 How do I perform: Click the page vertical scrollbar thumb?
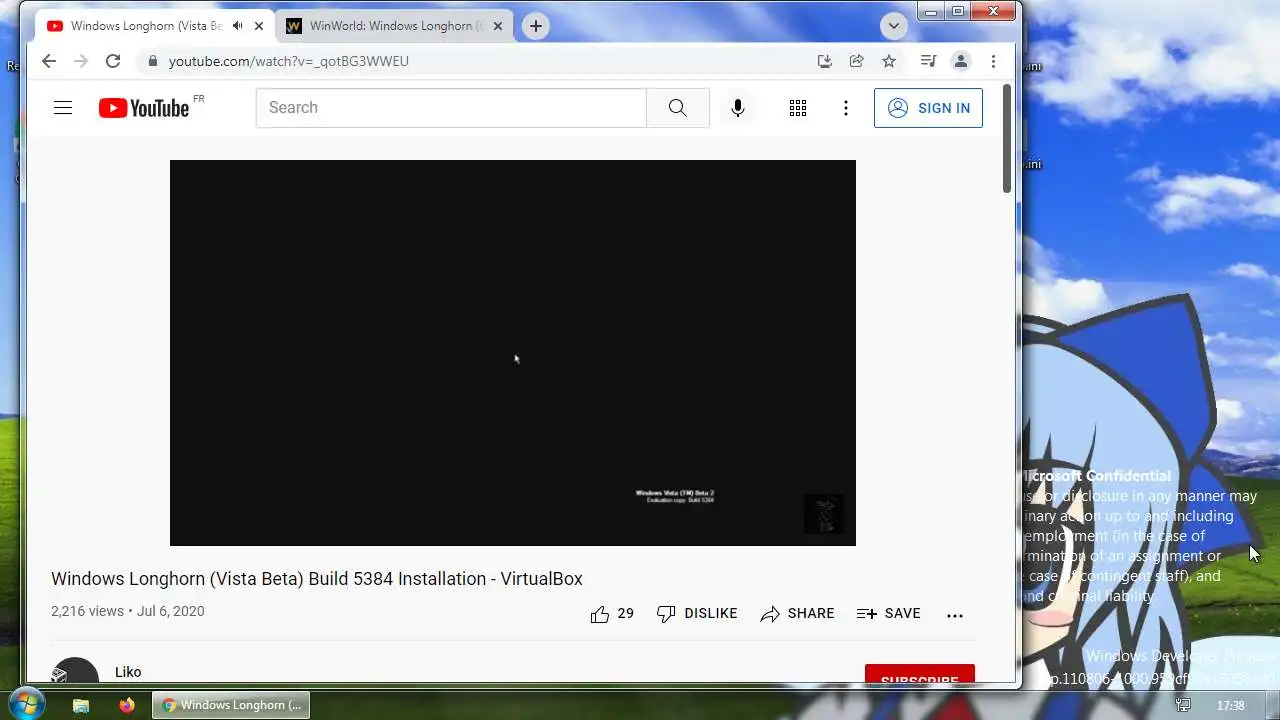[1007, 139]
